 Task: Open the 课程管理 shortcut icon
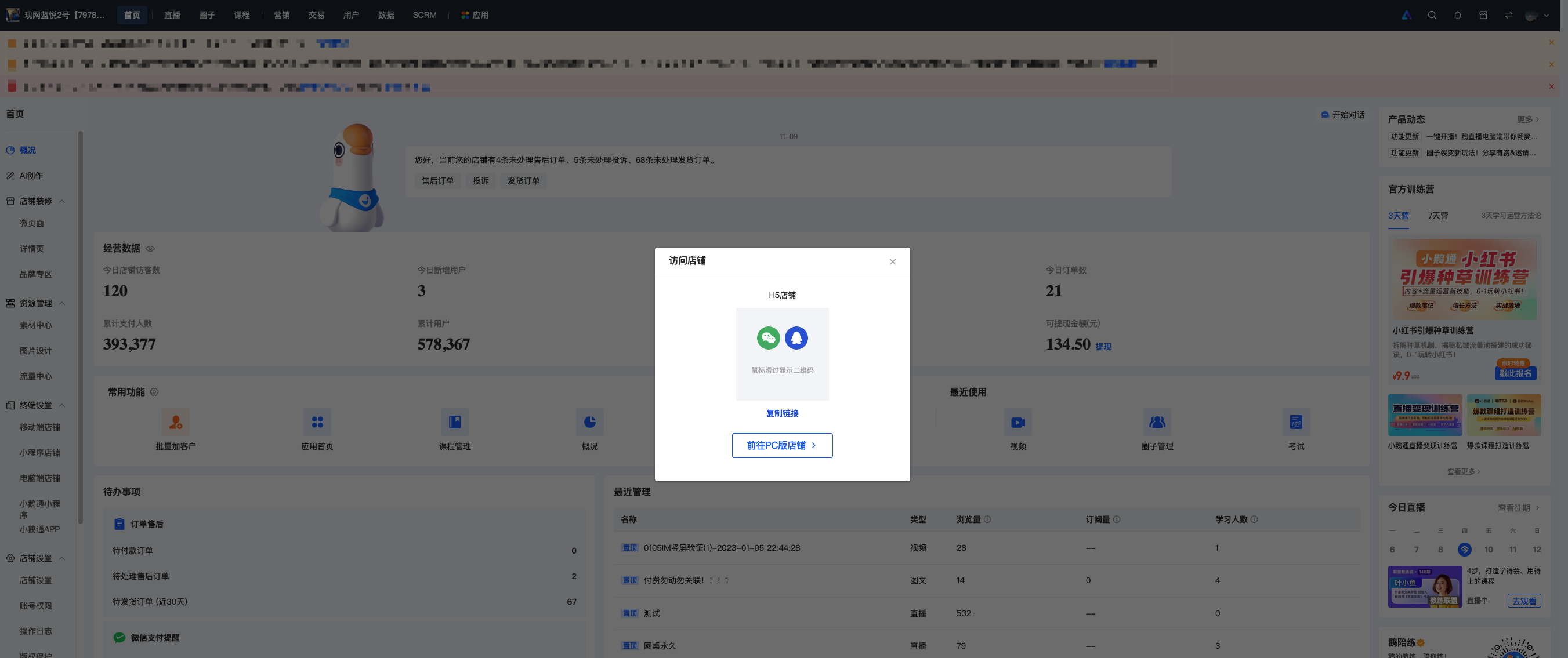point(455,422)
